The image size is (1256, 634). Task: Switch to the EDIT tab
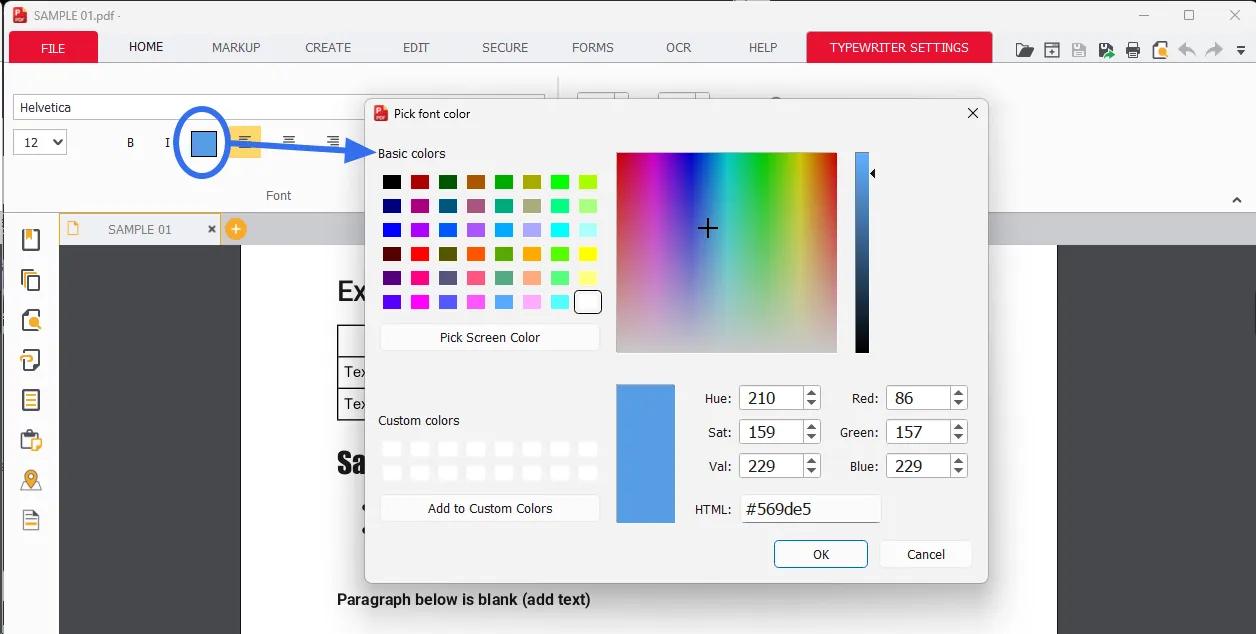coord(416,47)
